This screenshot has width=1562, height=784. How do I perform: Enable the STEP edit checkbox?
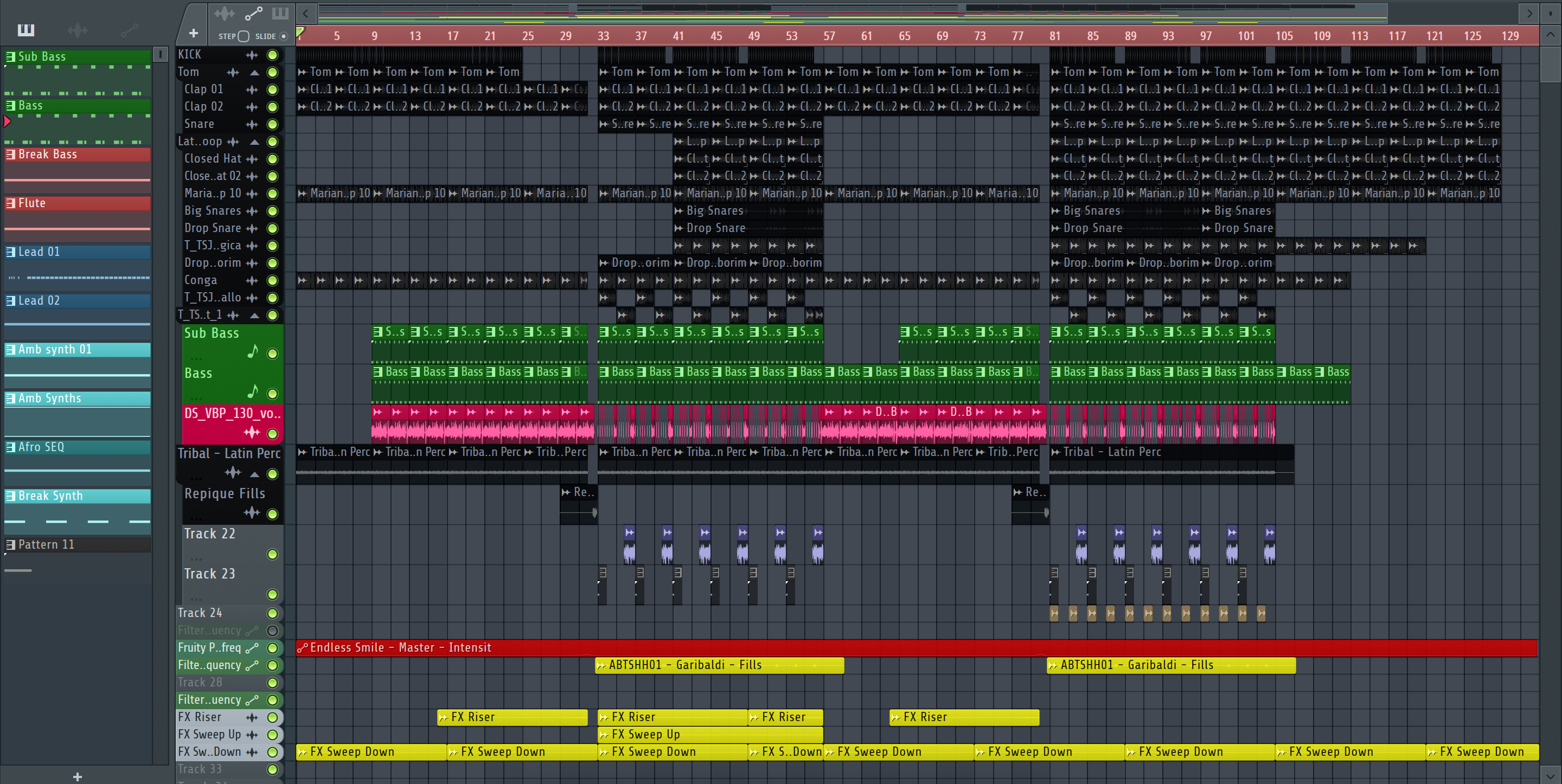pyautogui.click(x=244, y=36)
